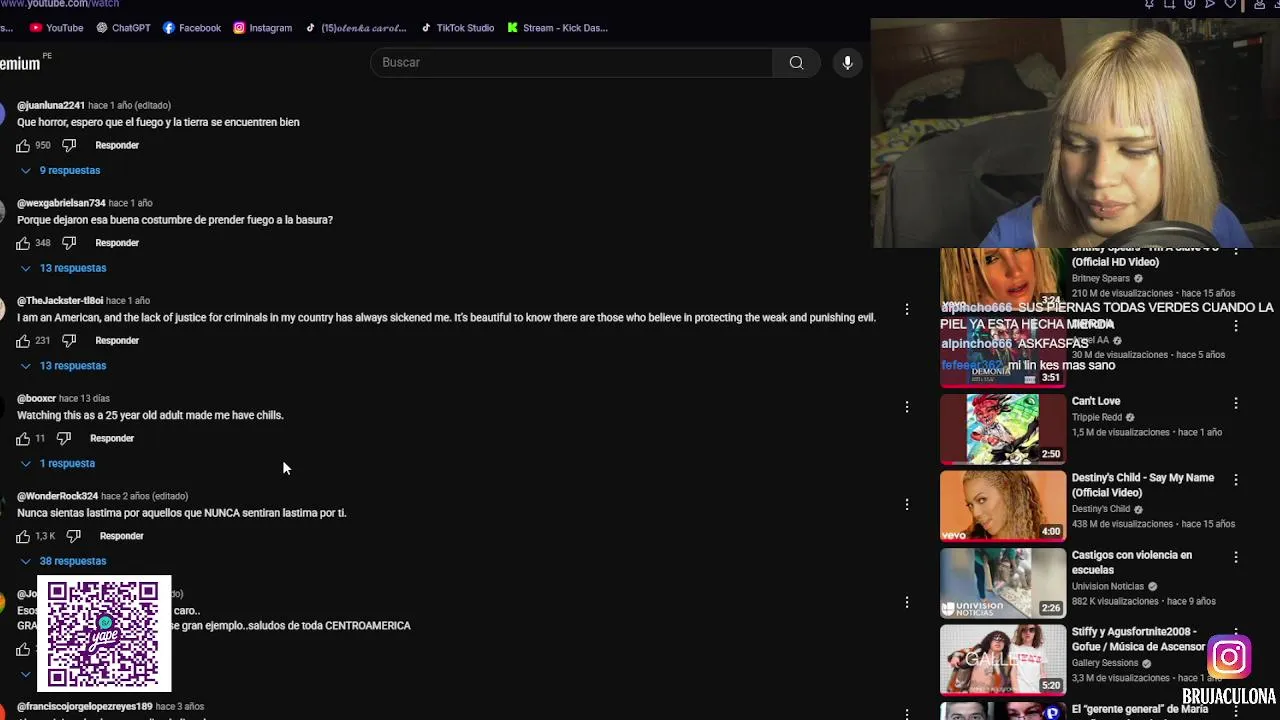Viewport: 1280px width, 720px height.
Task: Click the Buscar search field
Action: click(572, 62)
